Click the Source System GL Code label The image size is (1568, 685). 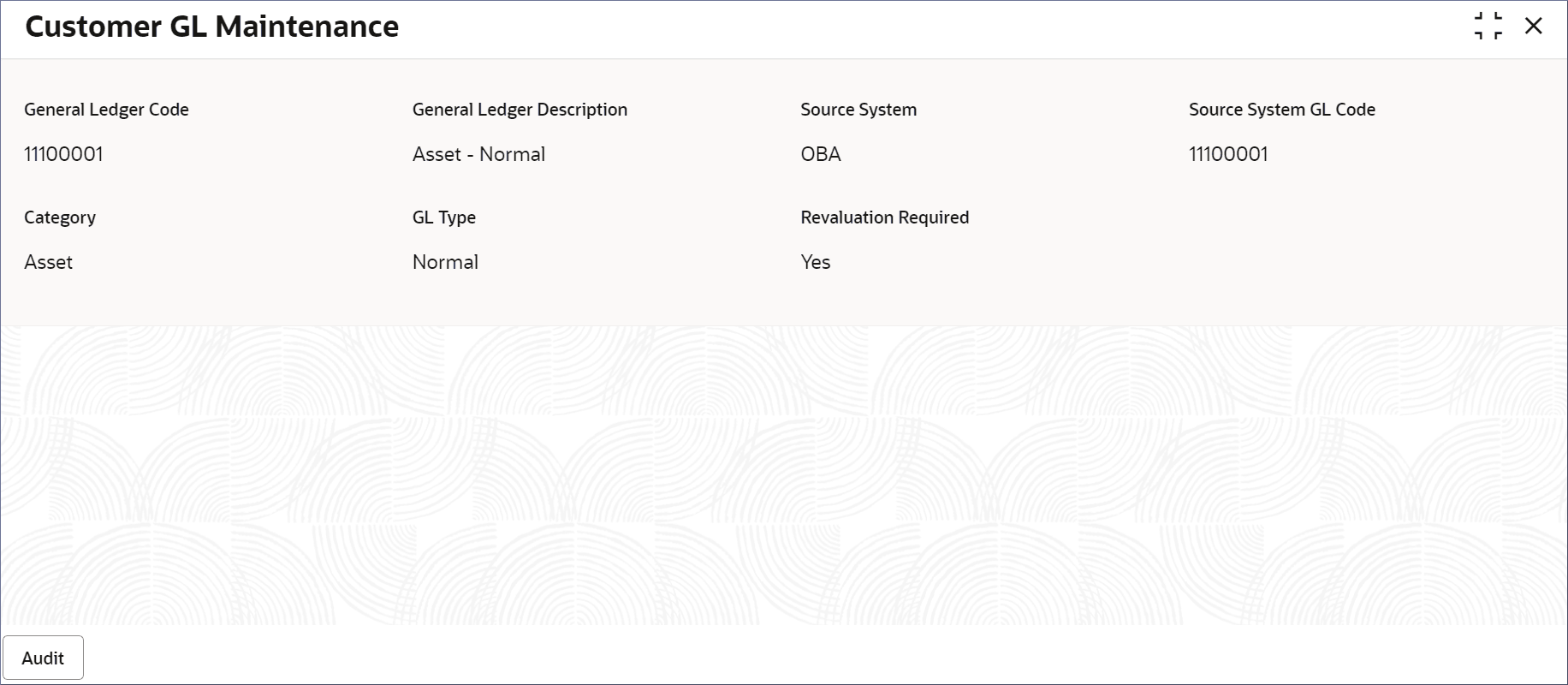[x=1281, y=110]
